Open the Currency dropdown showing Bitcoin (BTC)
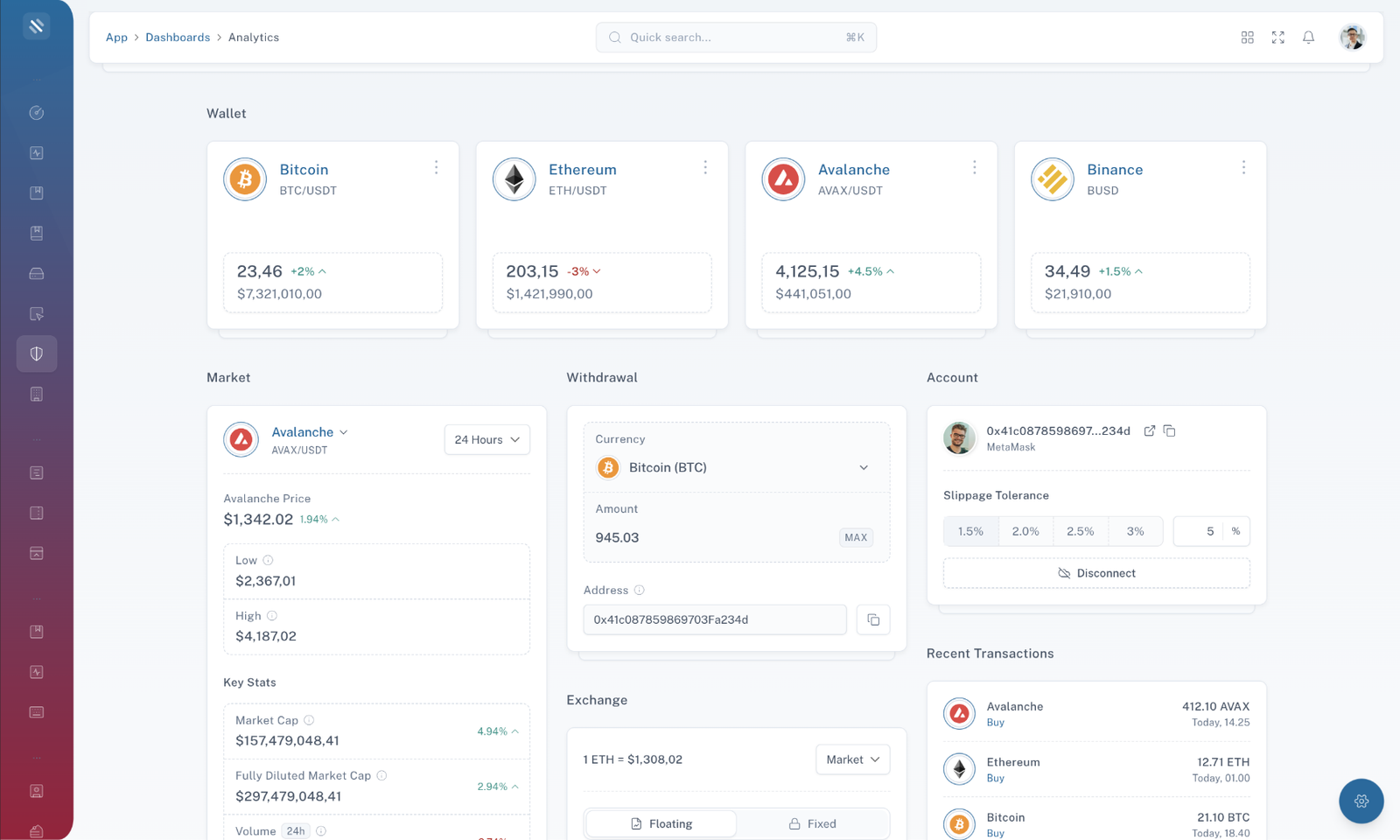Screen dimensions: 1400x840 (736, 467)
